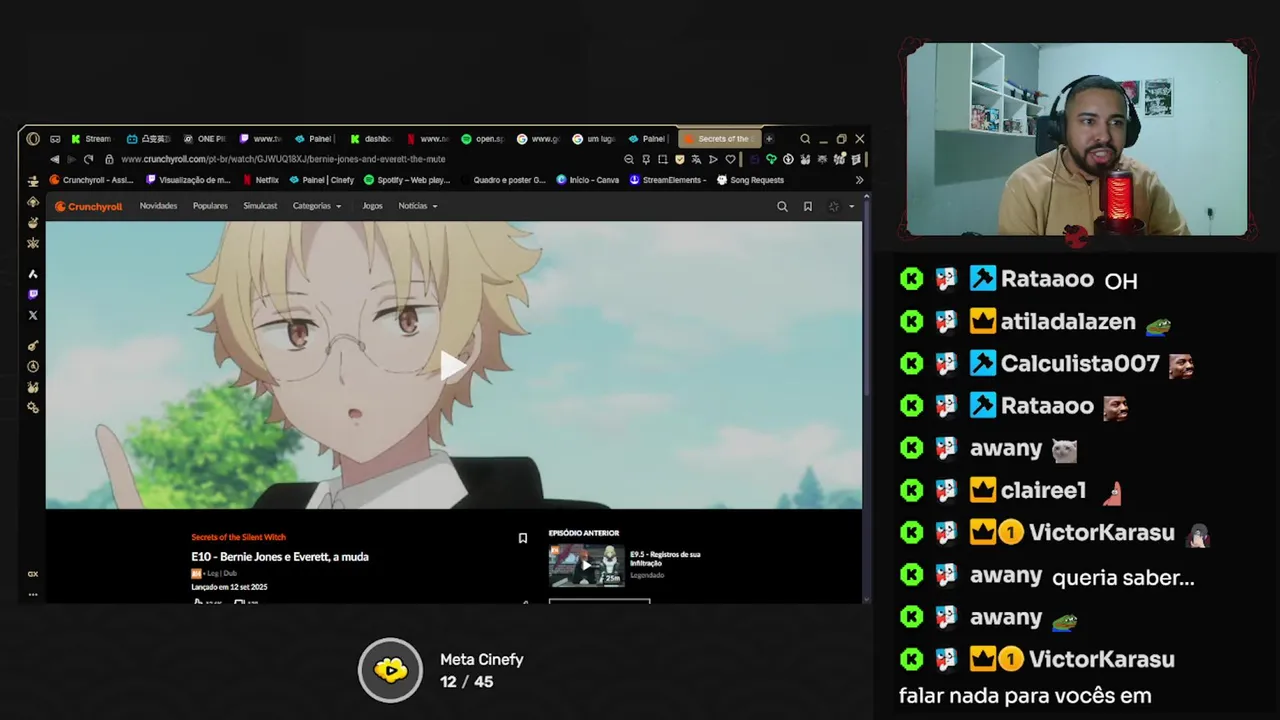
Task: Click the lock icon in address bar
Action: coord(109,159)
